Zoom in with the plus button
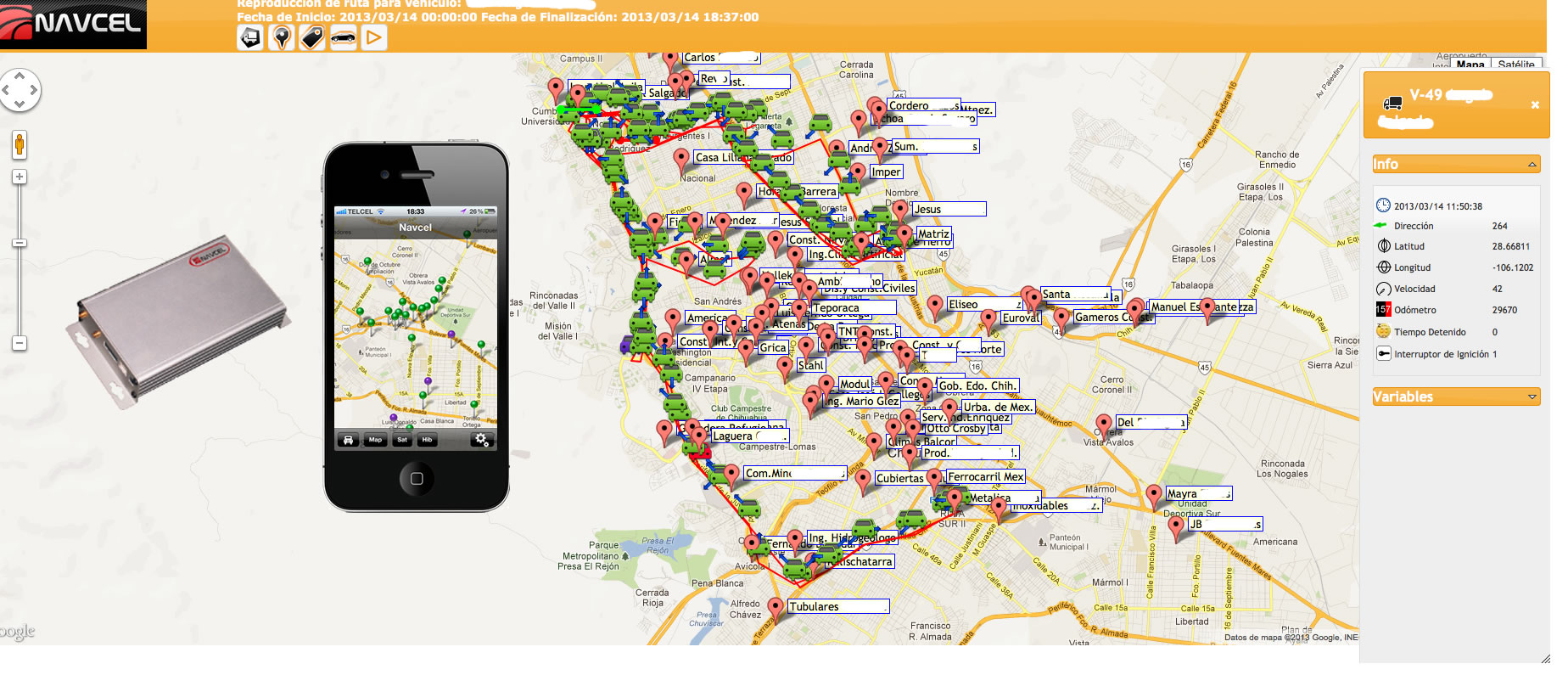Image resolution: width=1568 pixels, height=675 pixels. pyautogui.click(x=20, y=177)
